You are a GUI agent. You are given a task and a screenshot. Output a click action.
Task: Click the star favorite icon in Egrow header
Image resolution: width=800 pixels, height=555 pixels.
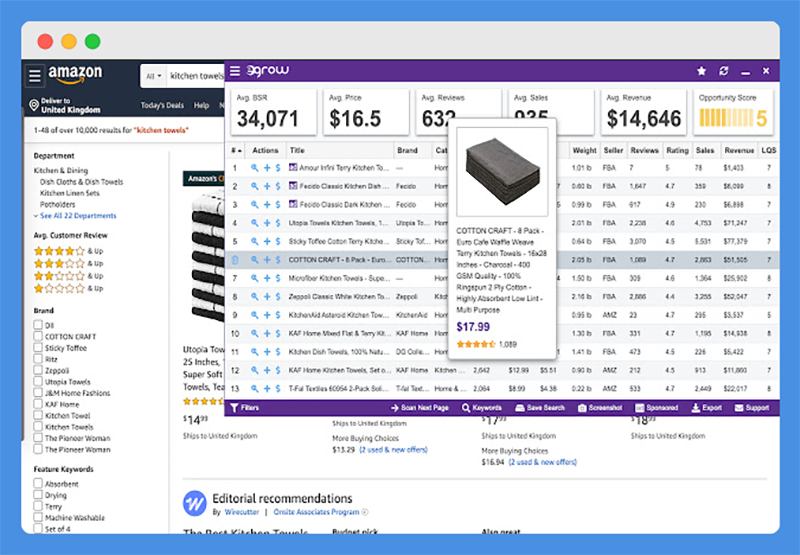(x=702, y=71)
